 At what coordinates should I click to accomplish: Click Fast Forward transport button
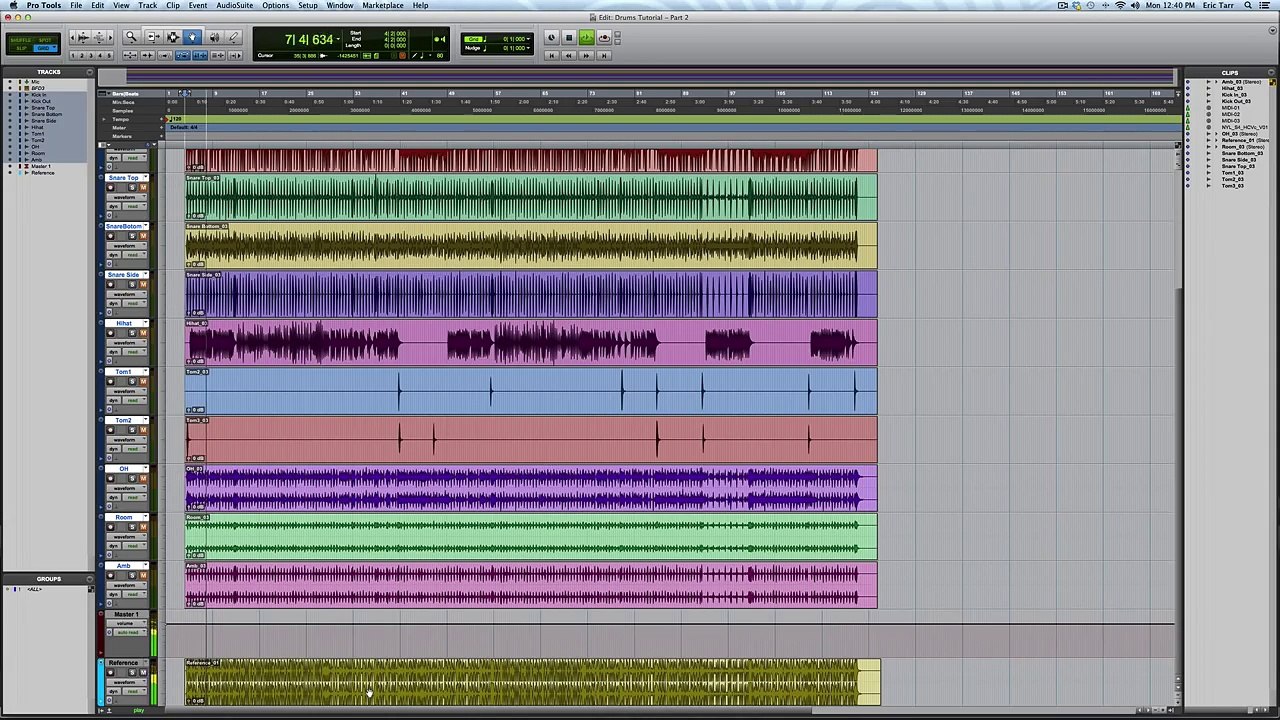[587, 56]
